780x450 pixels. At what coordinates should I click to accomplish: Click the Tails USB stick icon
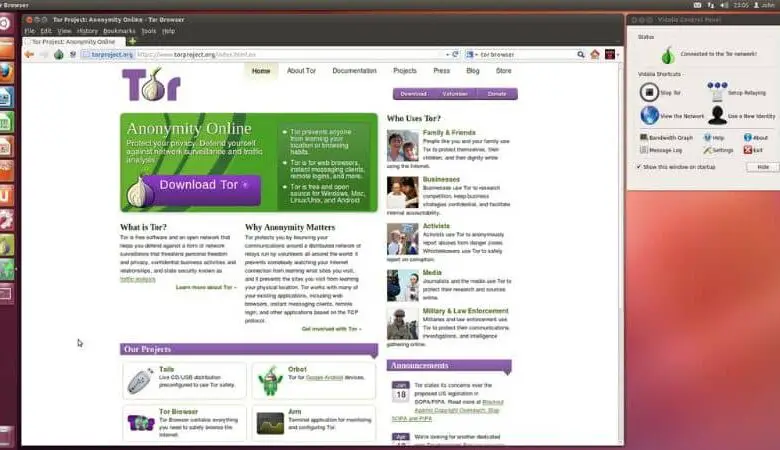(141, 381)
